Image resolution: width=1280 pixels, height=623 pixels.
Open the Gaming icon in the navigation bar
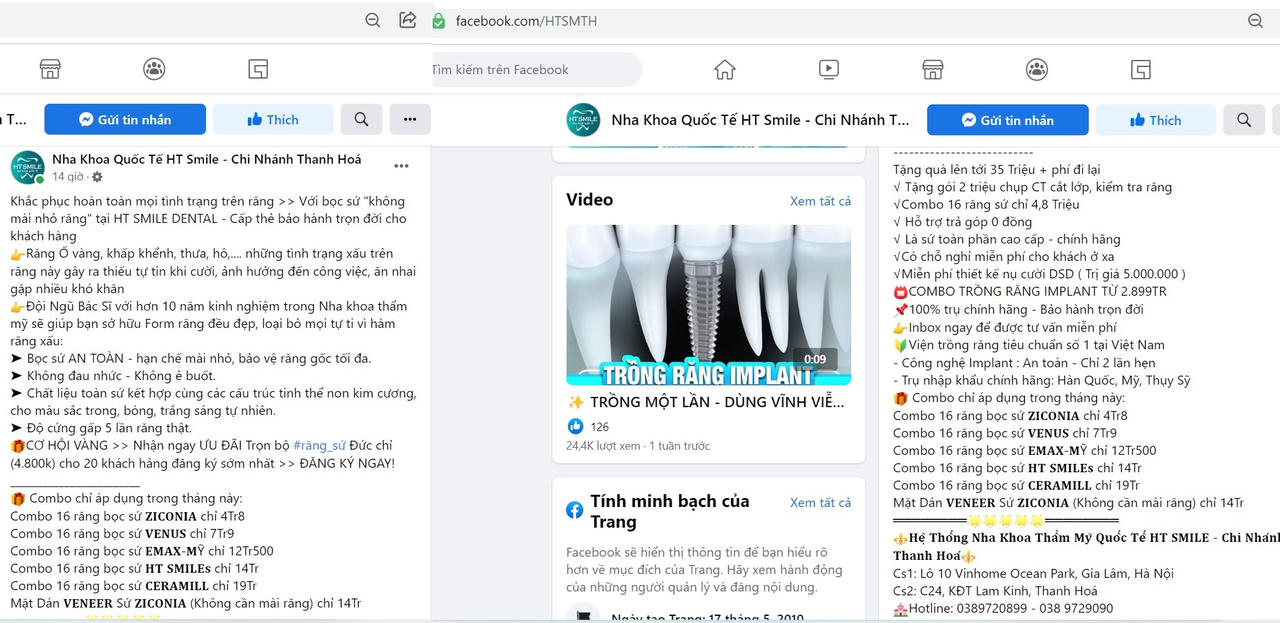click(1139, 69)
